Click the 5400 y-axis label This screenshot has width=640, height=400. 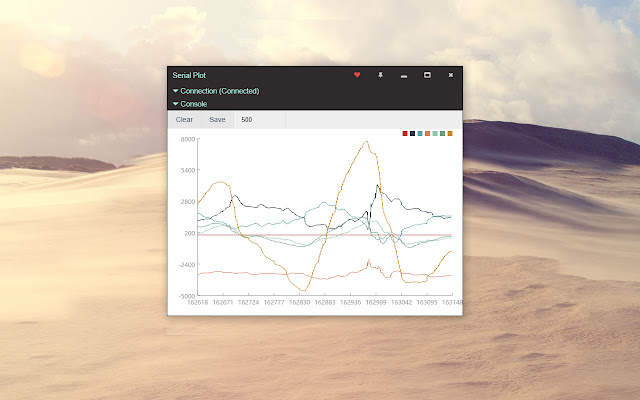tap(188, 170)
